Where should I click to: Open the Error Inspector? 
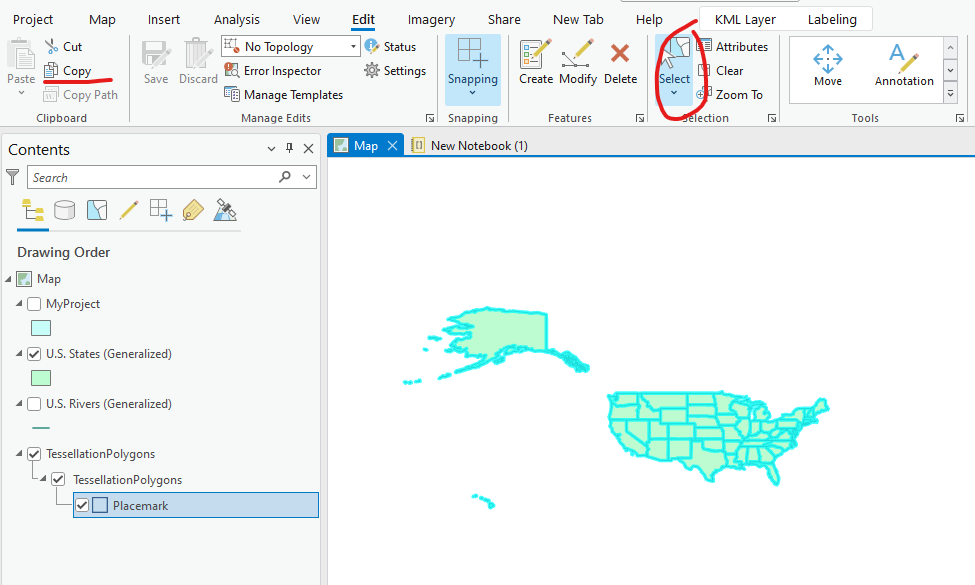(280, 70)
